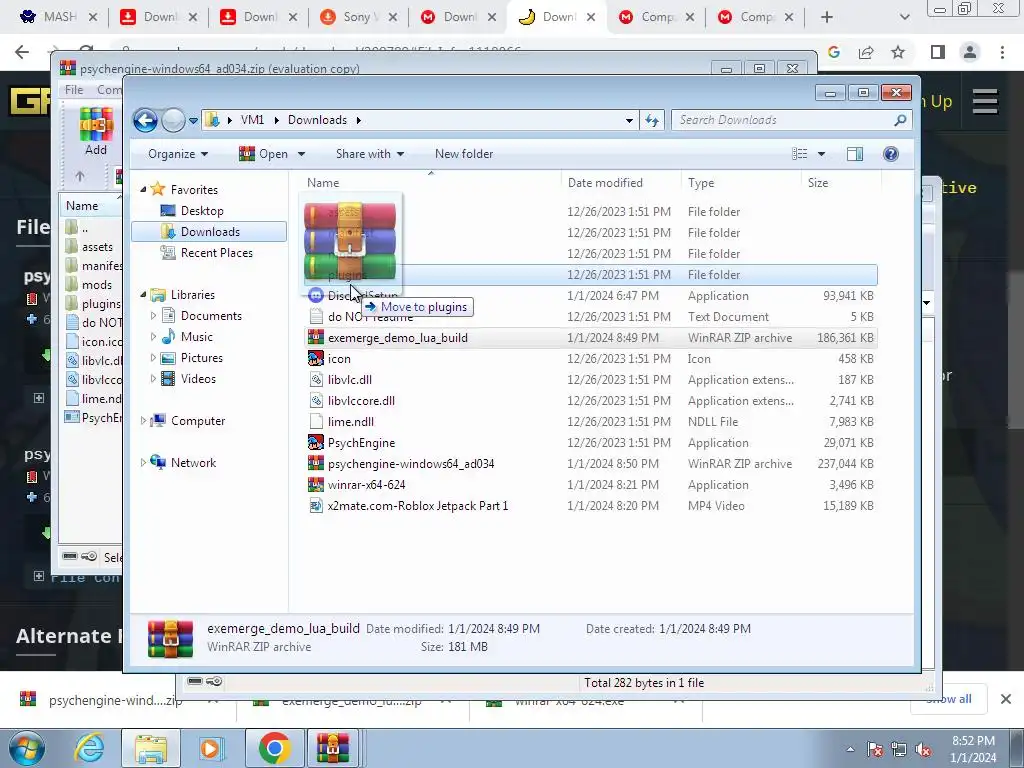Open the Windows Start button

point(27,749)
